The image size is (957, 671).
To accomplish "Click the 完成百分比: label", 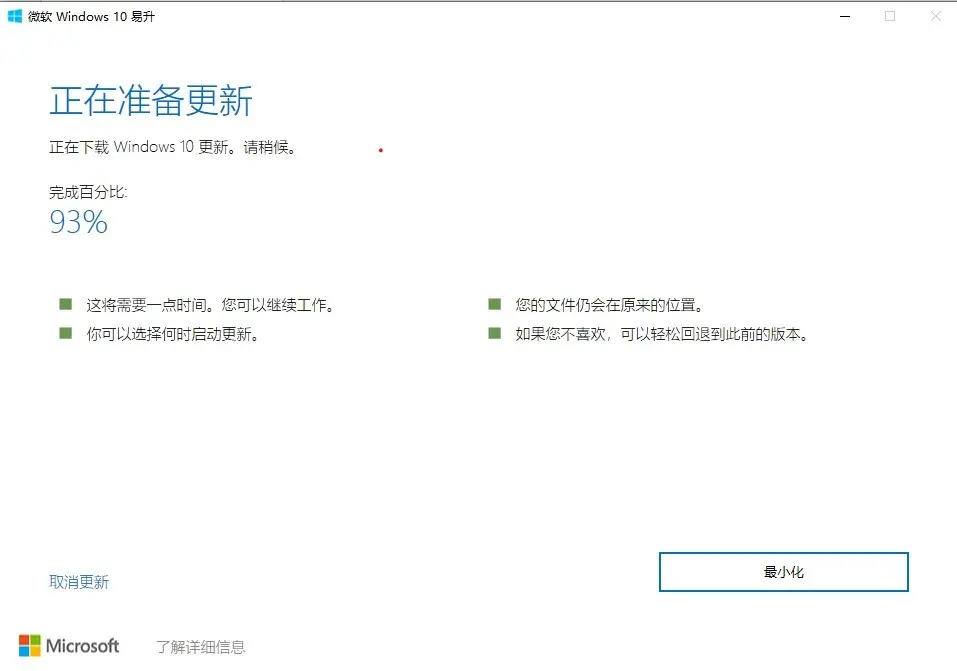I will click(x=88, y=192).
